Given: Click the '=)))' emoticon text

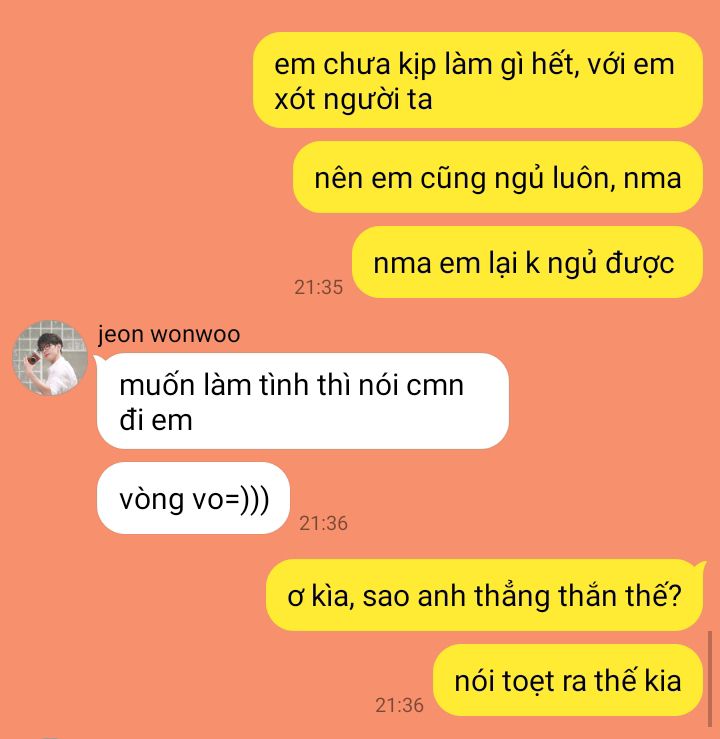Looking at the screenshot, I should [247, 499].
